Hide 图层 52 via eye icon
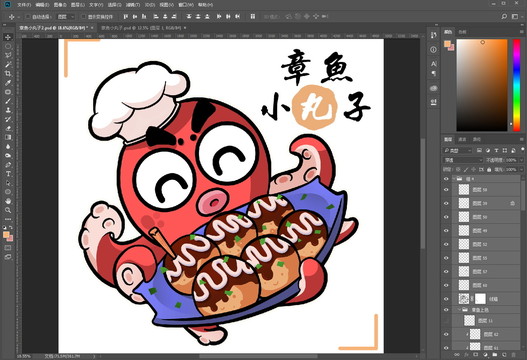Image resolution: width=527 pixels, height=360 pixels. click(x=446, y=244)
